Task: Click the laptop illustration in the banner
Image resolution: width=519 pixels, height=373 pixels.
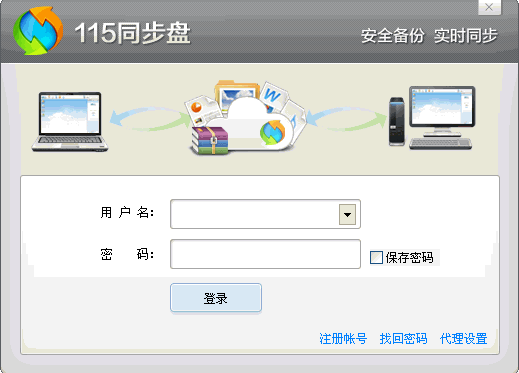Action: (70, 122)
